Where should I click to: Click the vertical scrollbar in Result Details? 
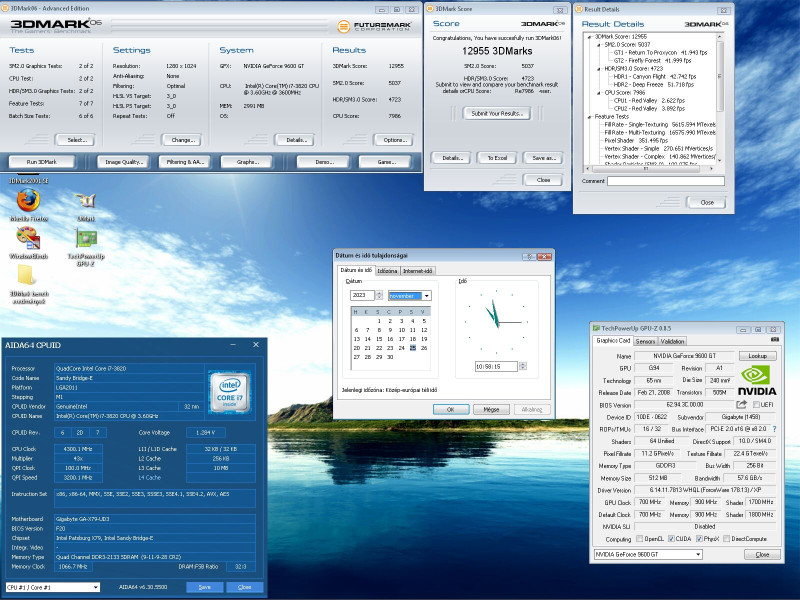[x=720, y=98]
